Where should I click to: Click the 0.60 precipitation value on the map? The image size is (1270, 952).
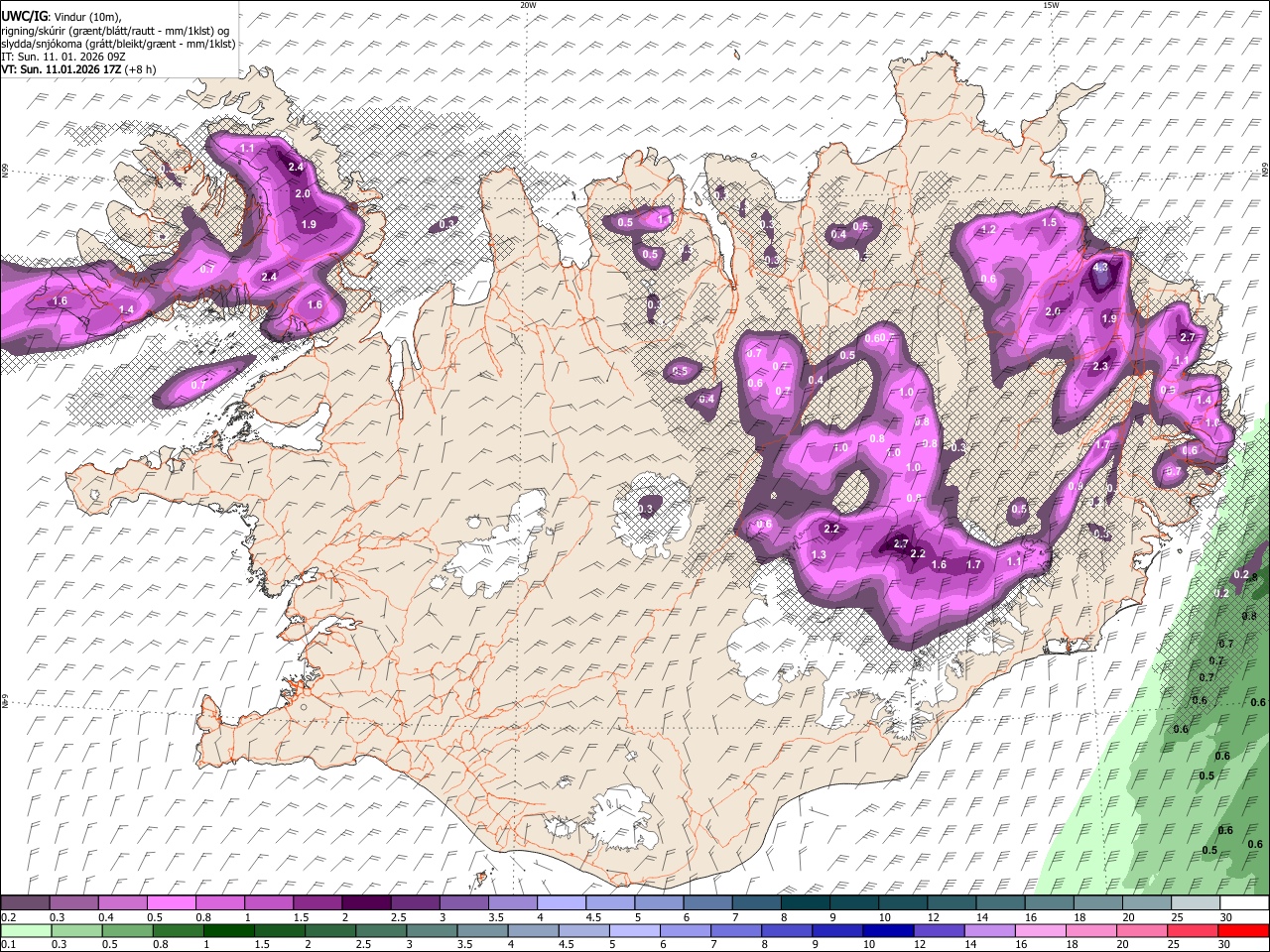(875, 338)
